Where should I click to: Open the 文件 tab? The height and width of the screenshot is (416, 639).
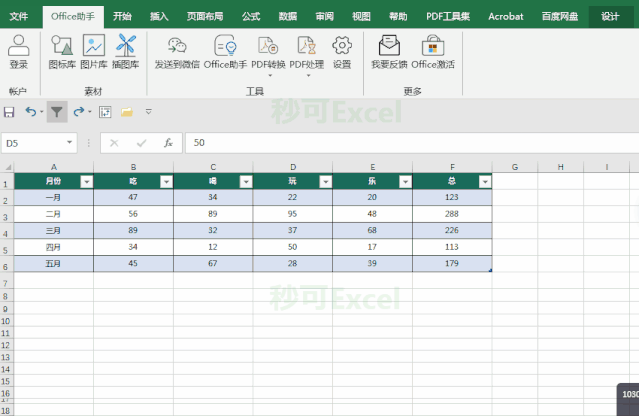coord(19,17)
